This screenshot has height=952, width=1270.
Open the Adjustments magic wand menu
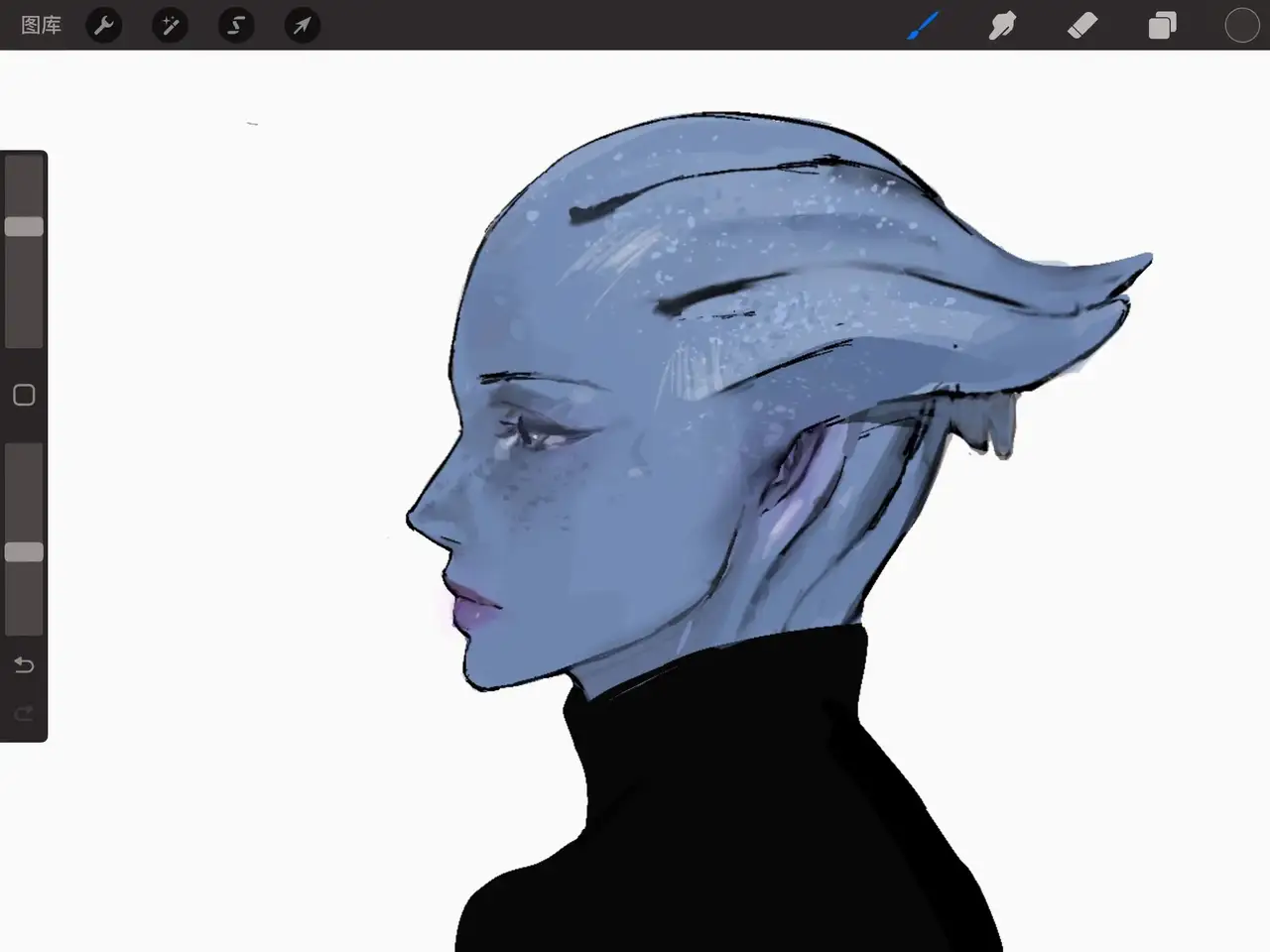(170, 25)
